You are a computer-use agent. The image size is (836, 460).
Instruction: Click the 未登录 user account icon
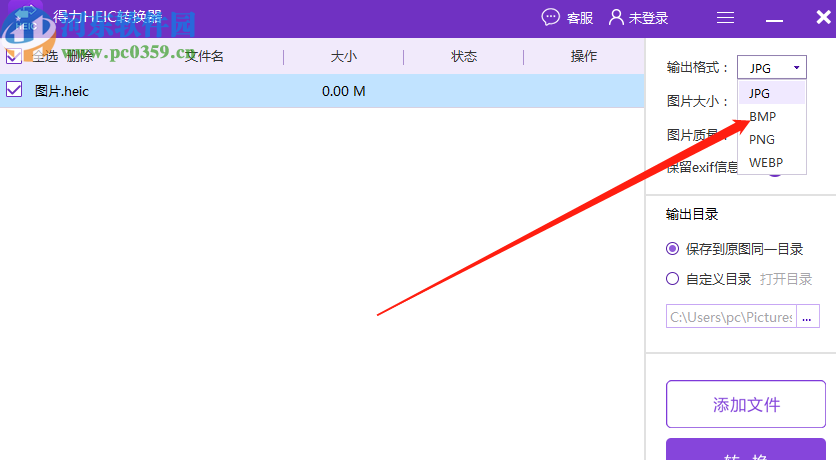pyautogui.click(x=616, y=17)
